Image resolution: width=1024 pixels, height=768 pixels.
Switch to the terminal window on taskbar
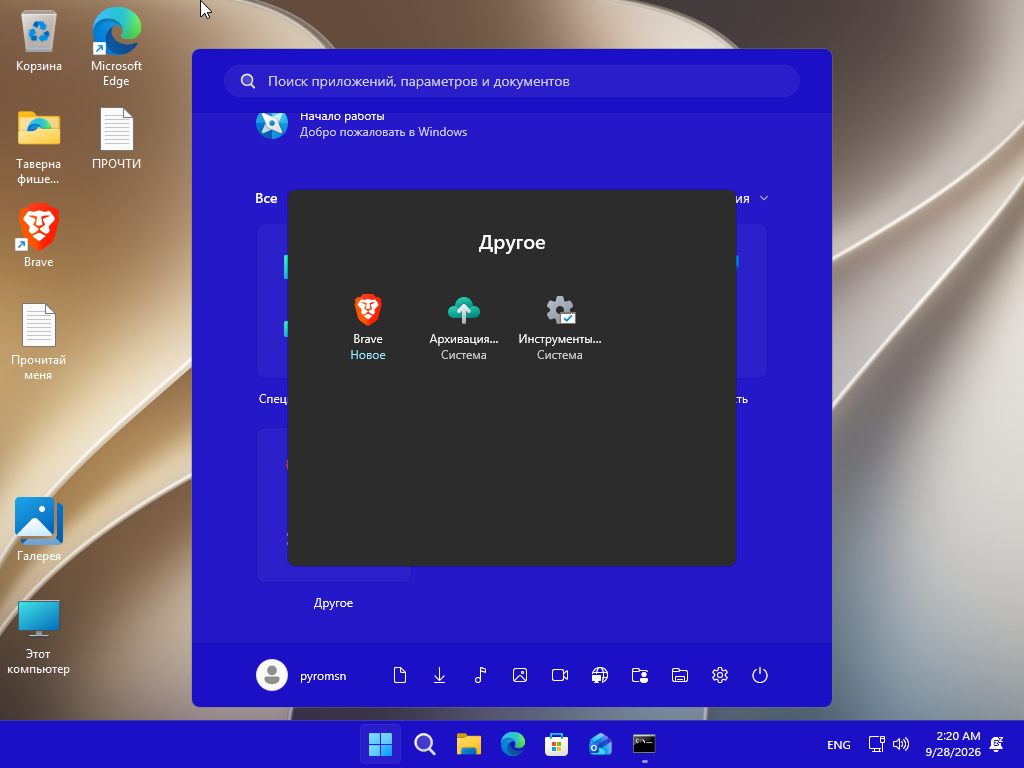coord(645,744)
